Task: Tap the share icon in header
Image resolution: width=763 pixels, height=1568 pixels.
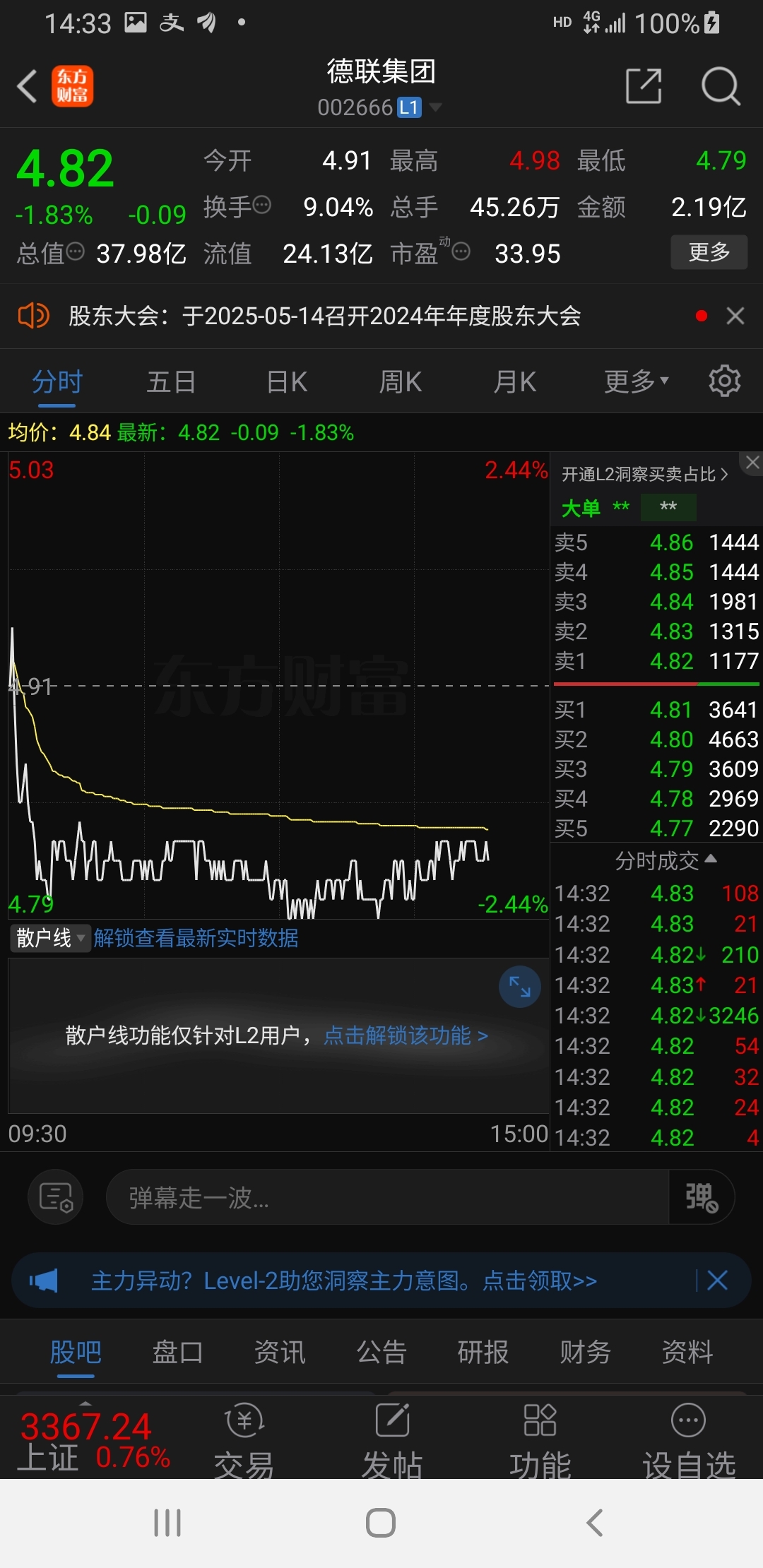Action: point(644,86)
